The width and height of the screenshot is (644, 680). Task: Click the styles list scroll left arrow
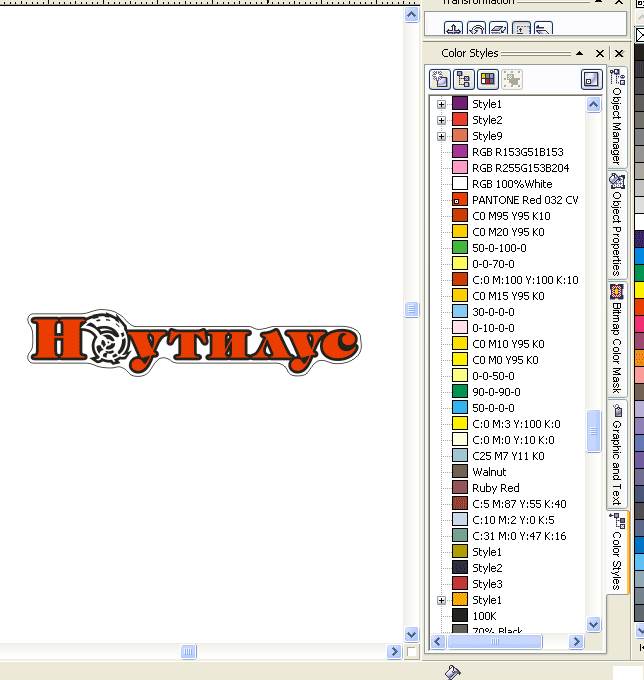click(438, 641)
